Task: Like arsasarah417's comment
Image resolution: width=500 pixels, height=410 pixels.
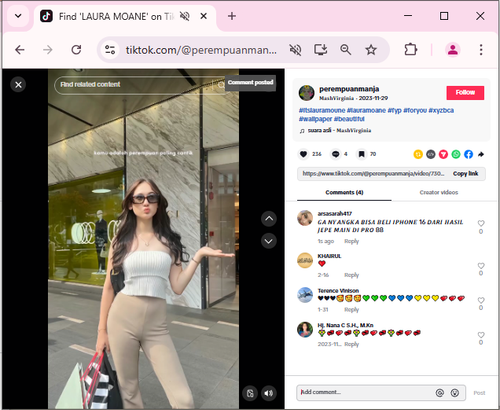Action: click(x=481, y=223)
